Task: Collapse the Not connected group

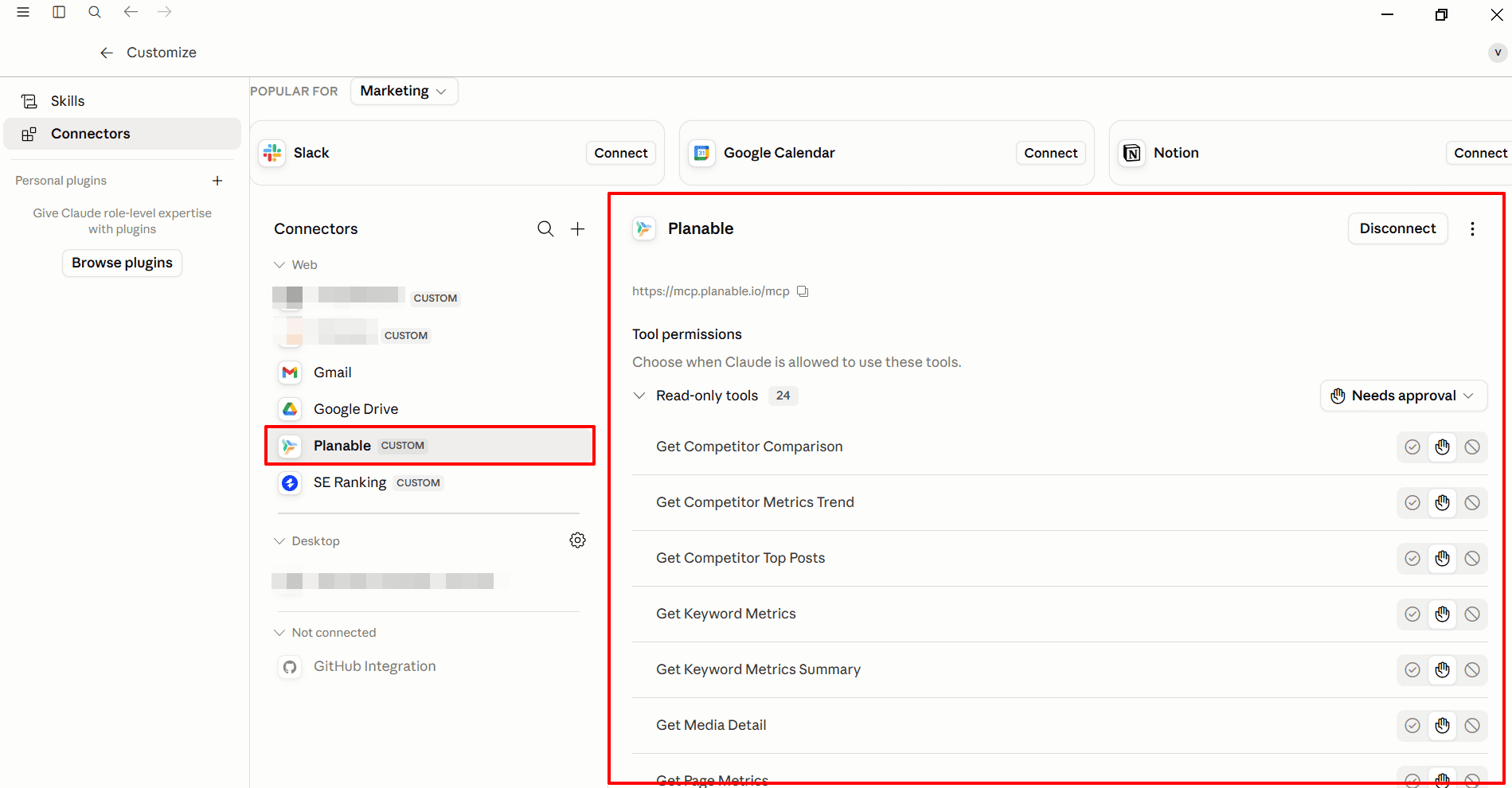Action: point(279,633)
